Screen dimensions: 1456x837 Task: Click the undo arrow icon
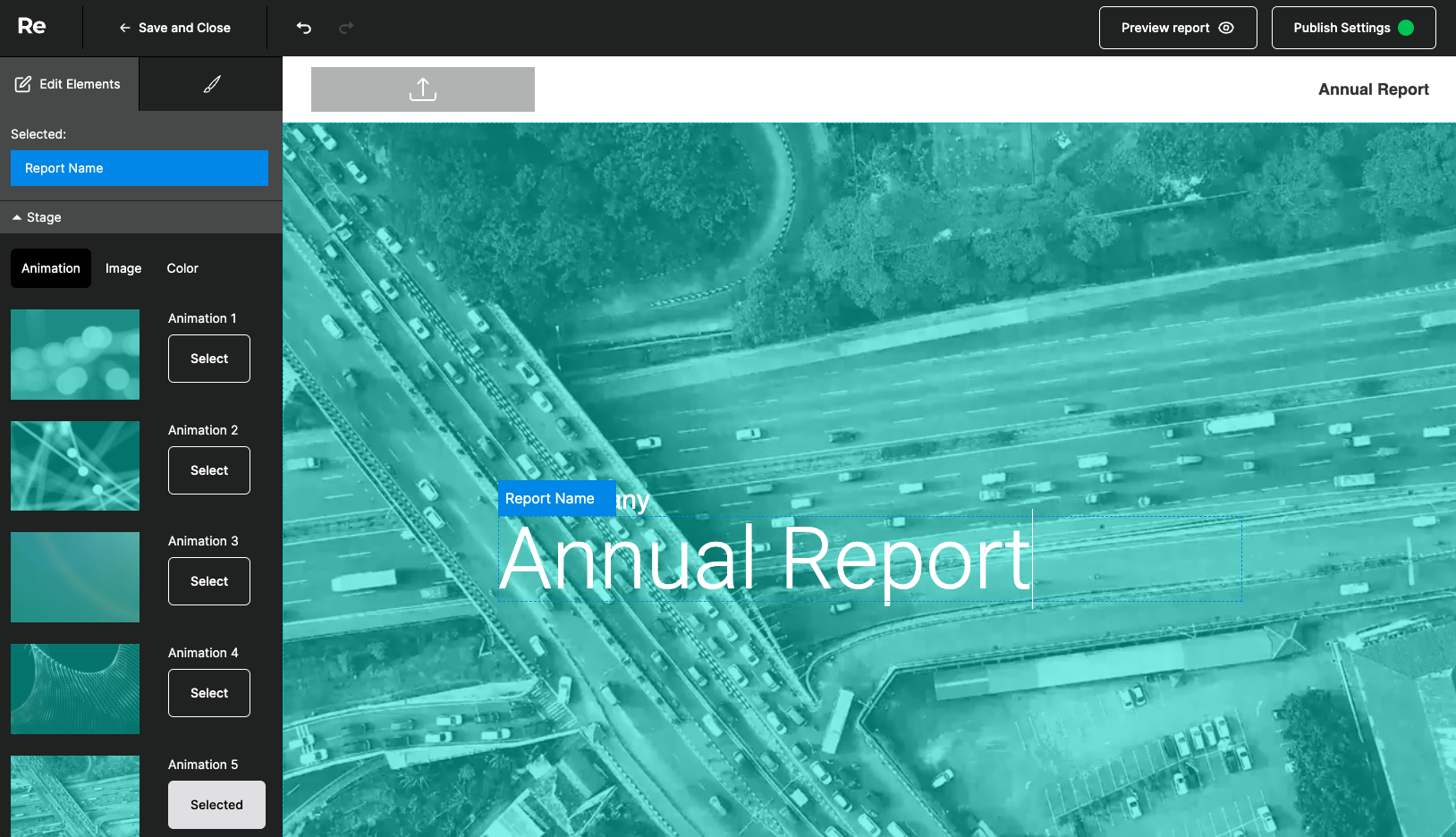click(304, 28)
